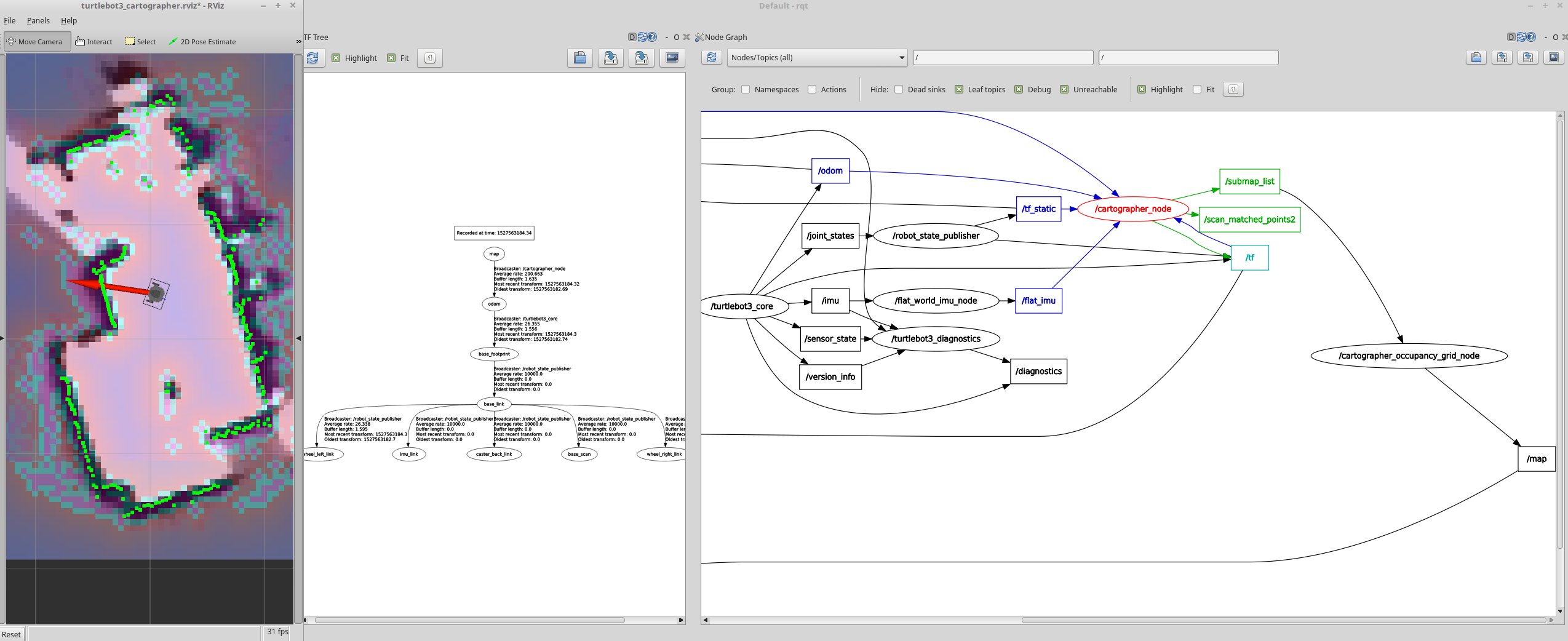Refresh the Node Graph display
This screenshot has width=1568, height=641.
point(711,57)
